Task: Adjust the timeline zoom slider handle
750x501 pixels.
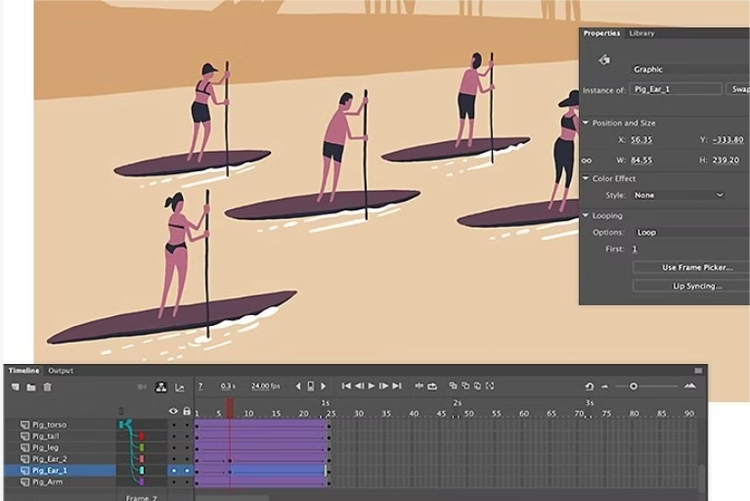Action: (633, 386)
